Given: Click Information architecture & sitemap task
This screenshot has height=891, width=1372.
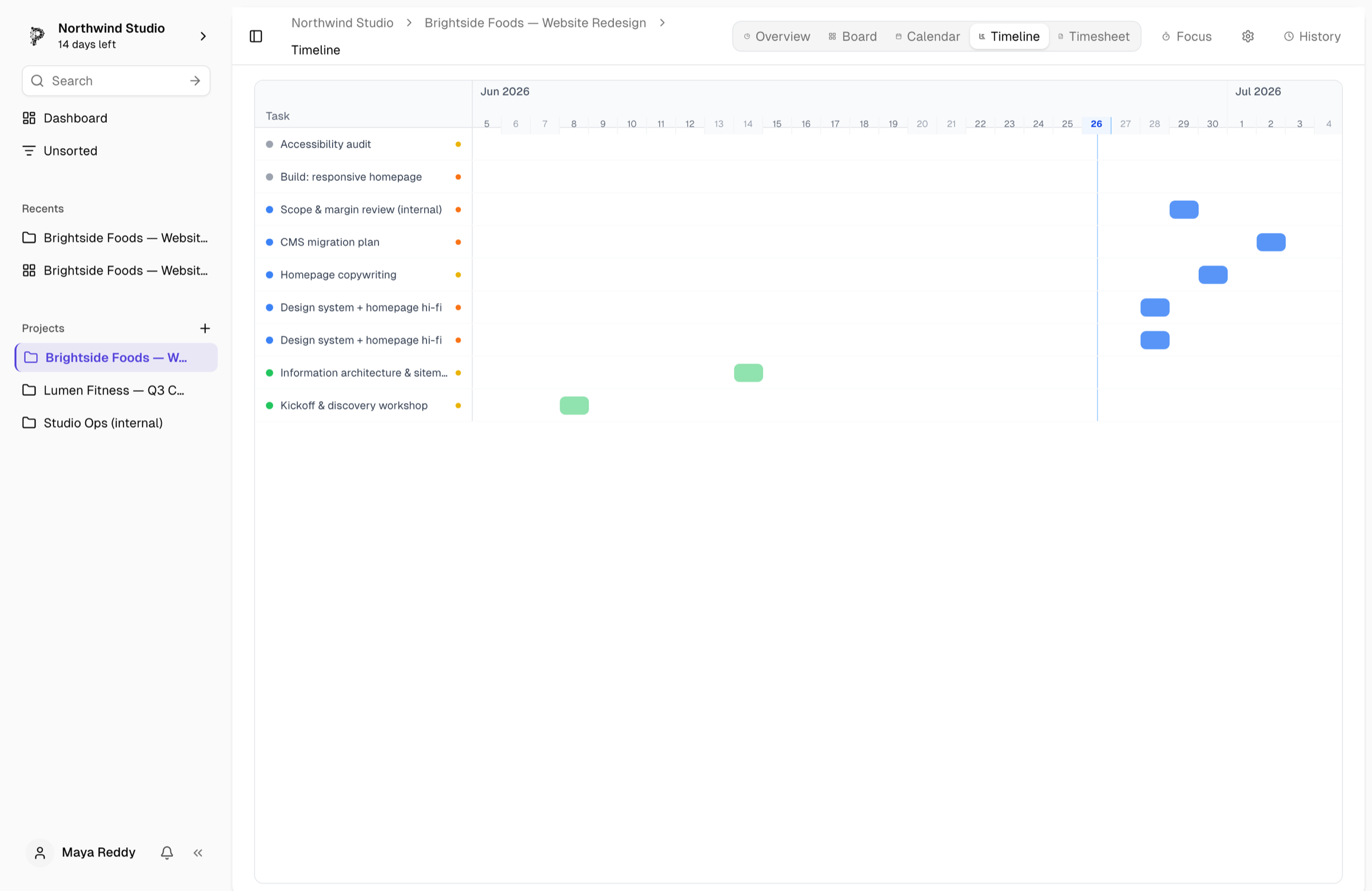Looking at the screenshot, I should tap(363, 372).
